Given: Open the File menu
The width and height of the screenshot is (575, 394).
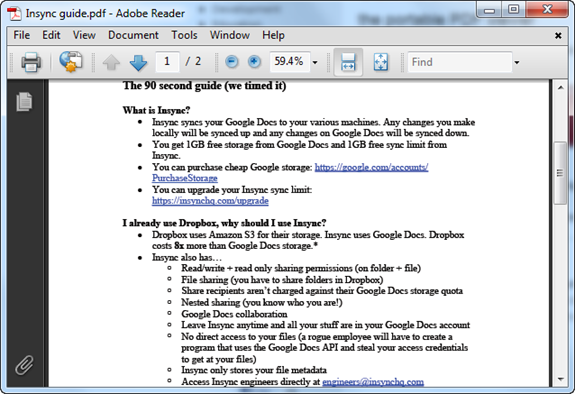Looking at the screenshot, I should click(22, 35).
